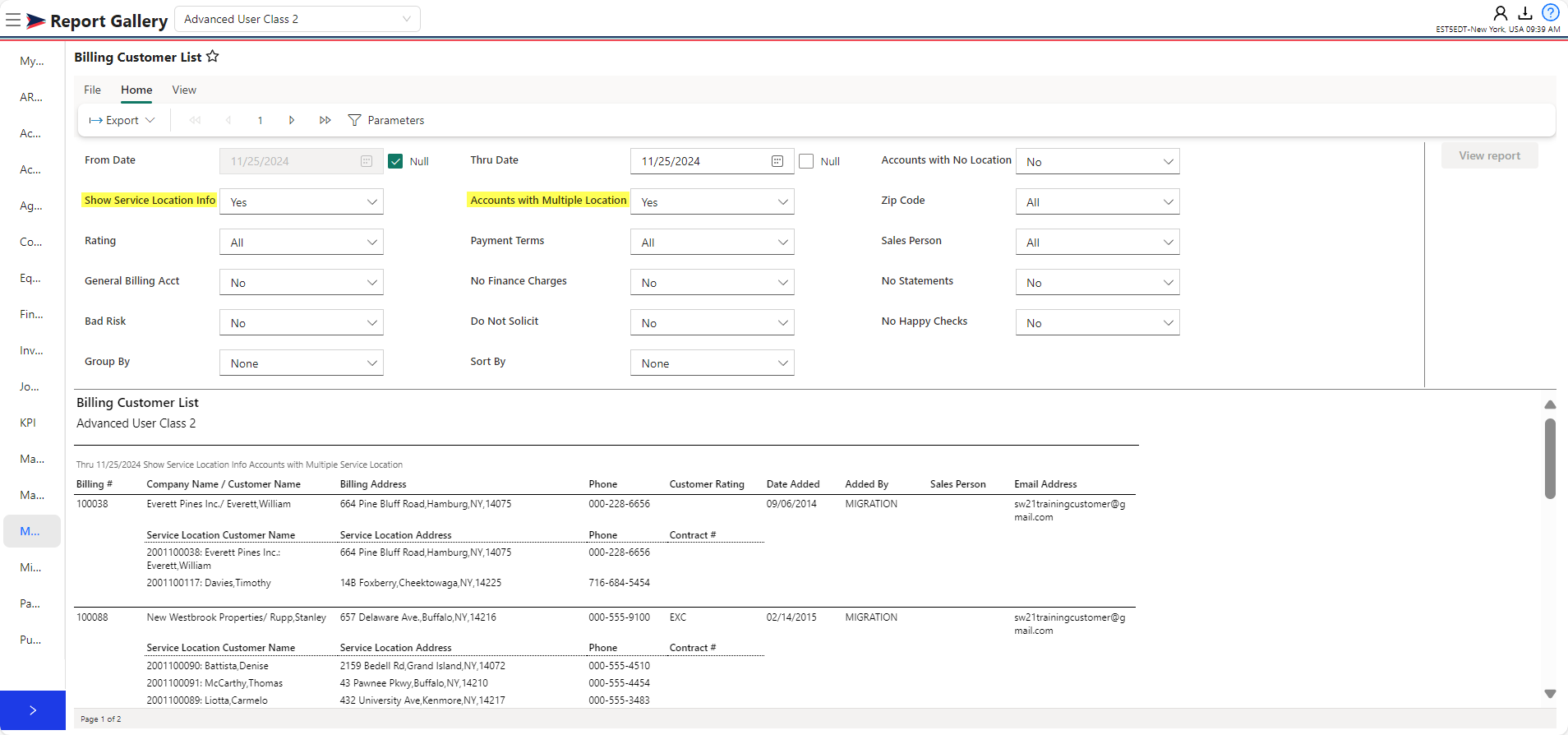1568x735 pixels.
Task: Click the View report button
Action: click(x=1489, y=155)
